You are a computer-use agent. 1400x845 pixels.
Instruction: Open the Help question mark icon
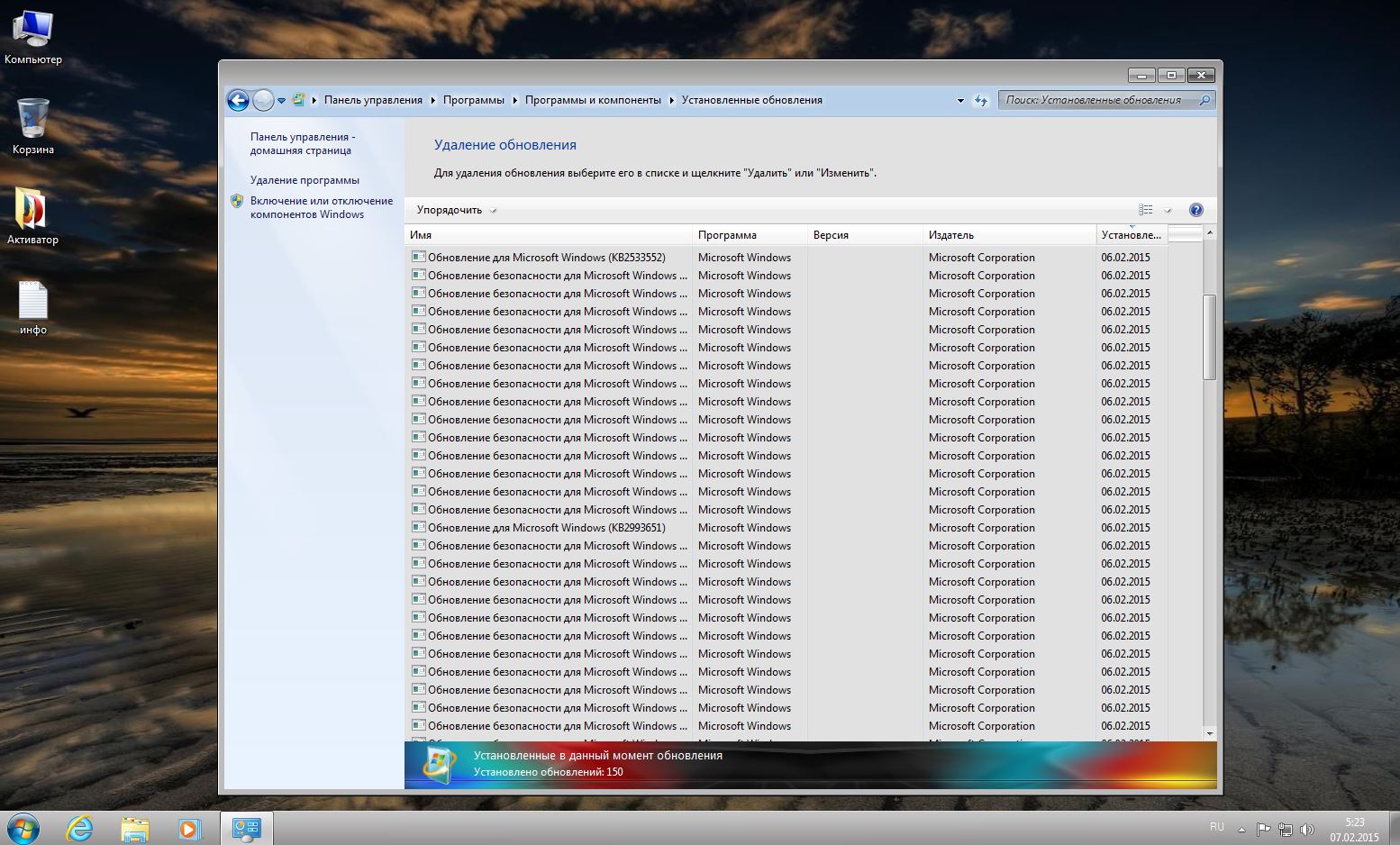click(1196, 210)
